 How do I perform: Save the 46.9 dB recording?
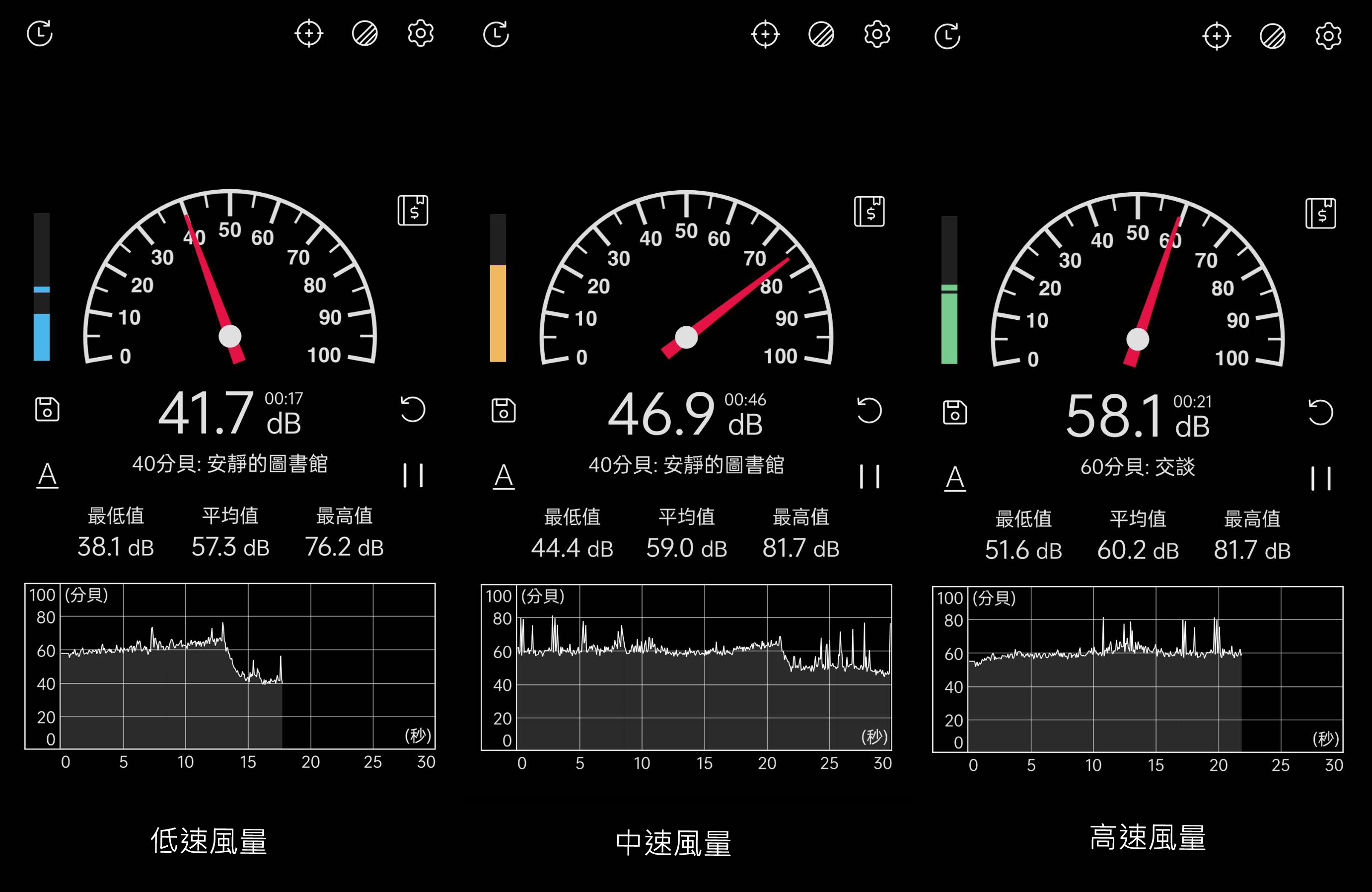point(503,411)
